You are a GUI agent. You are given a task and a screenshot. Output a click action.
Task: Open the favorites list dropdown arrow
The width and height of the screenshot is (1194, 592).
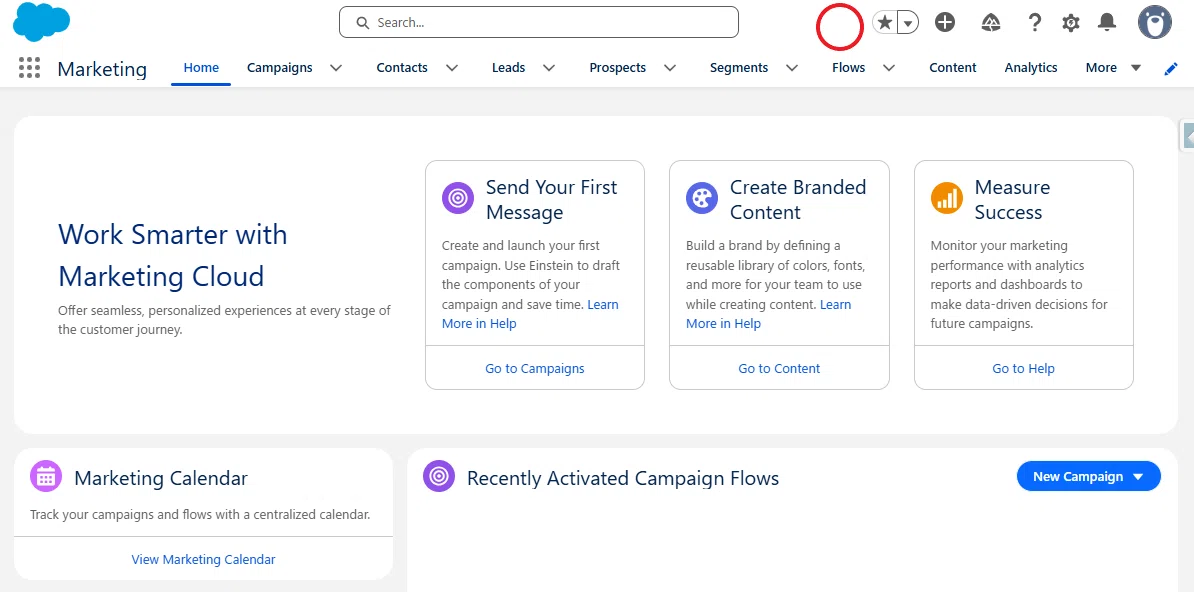pos(908,23)
